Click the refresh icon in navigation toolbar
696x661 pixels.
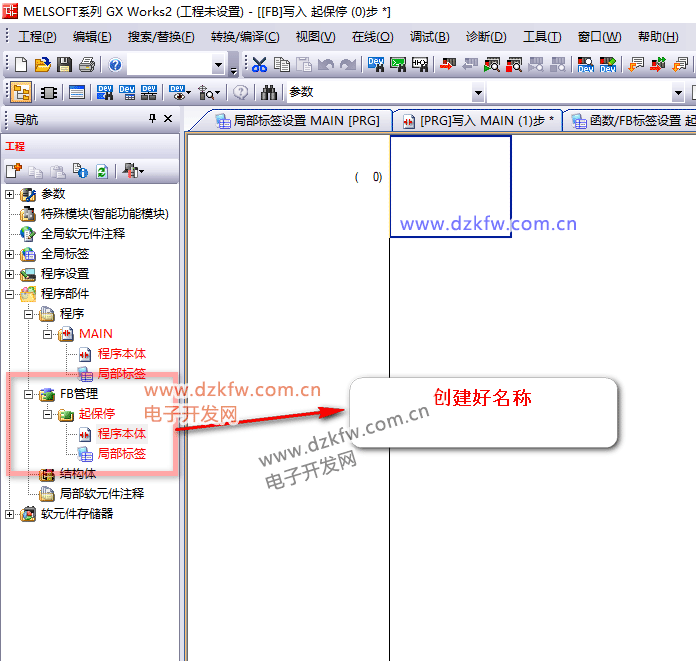click(x=101, y=172)
